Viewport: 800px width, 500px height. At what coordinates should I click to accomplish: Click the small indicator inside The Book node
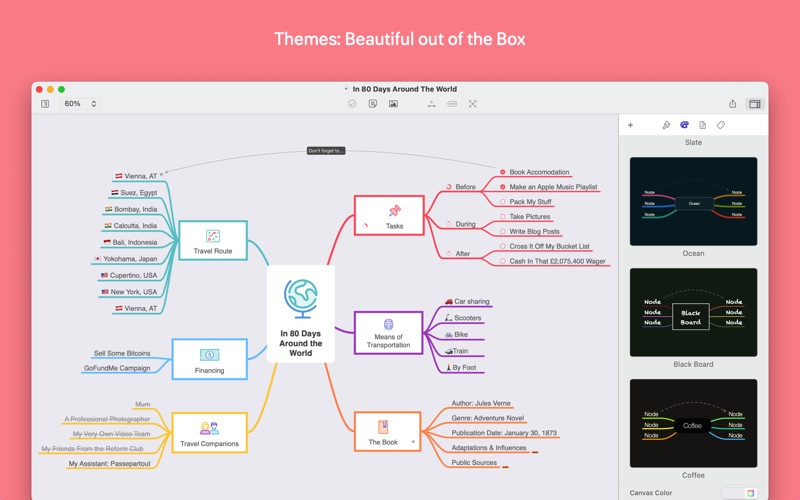[413, 442]
